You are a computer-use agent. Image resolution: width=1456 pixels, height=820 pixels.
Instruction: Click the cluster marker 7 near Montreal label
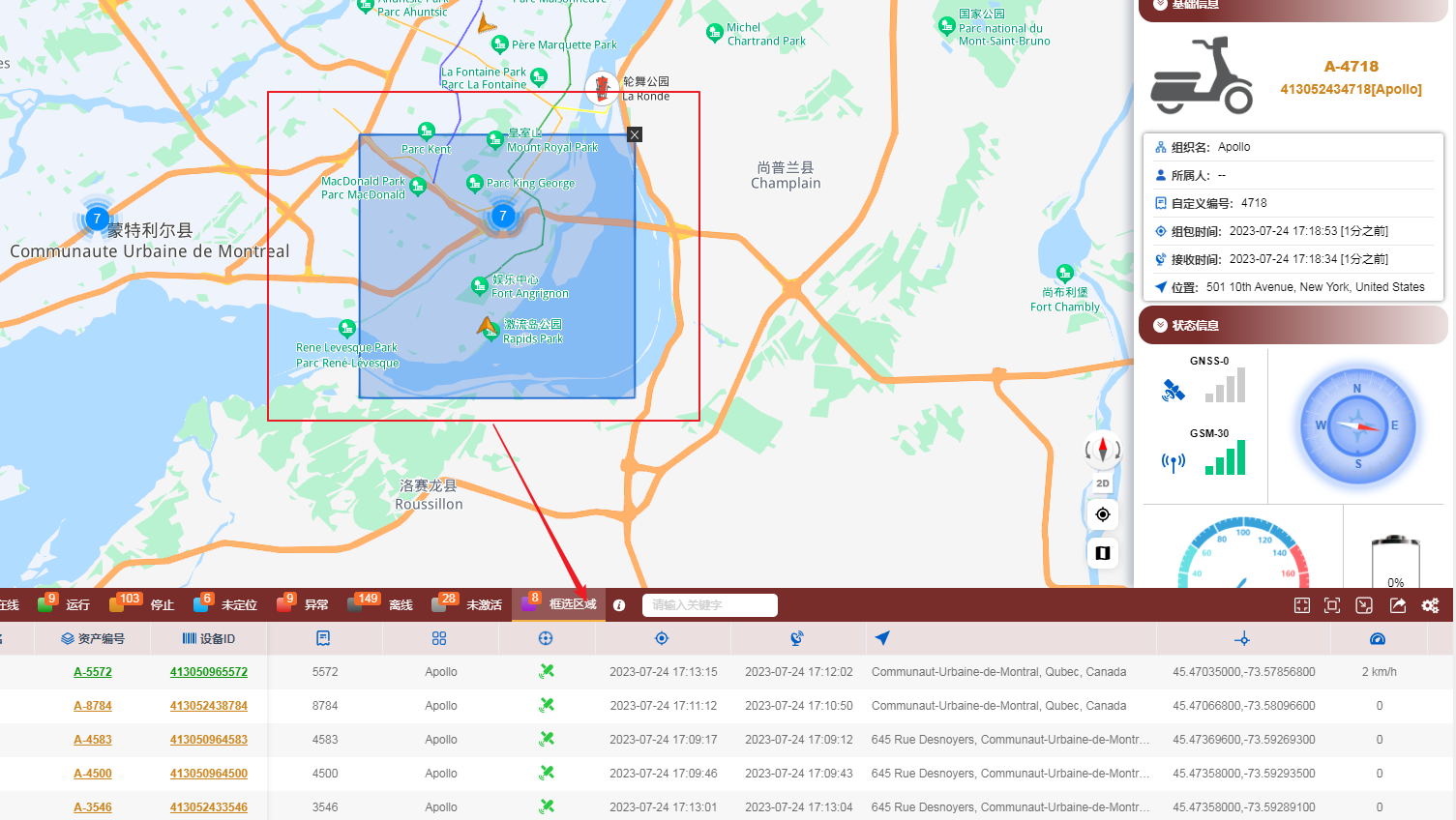pos(97,219)
